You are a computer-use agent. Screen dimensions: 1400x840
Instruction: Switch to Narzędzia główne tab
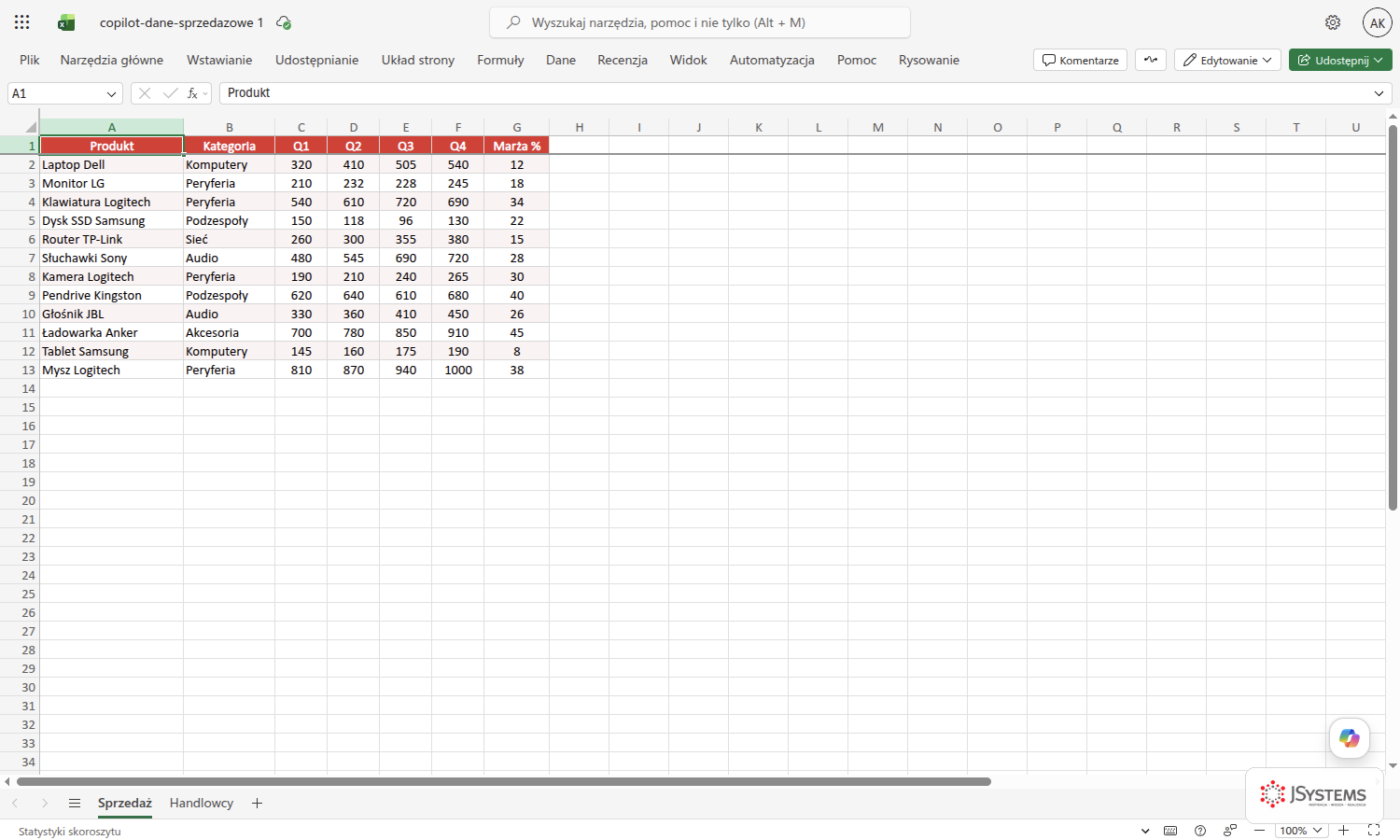pyautogui.click(x=112, y=60)
